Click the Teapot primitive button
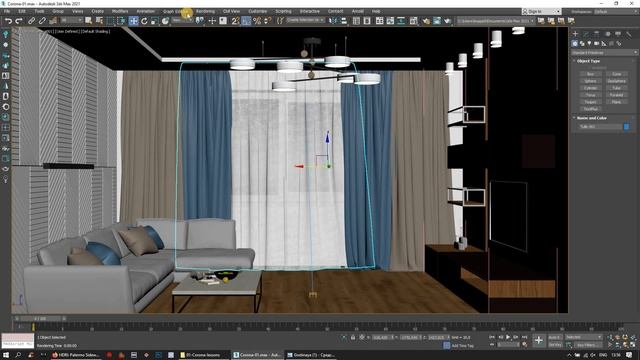640x360 pixels. (x=591, y=102)
